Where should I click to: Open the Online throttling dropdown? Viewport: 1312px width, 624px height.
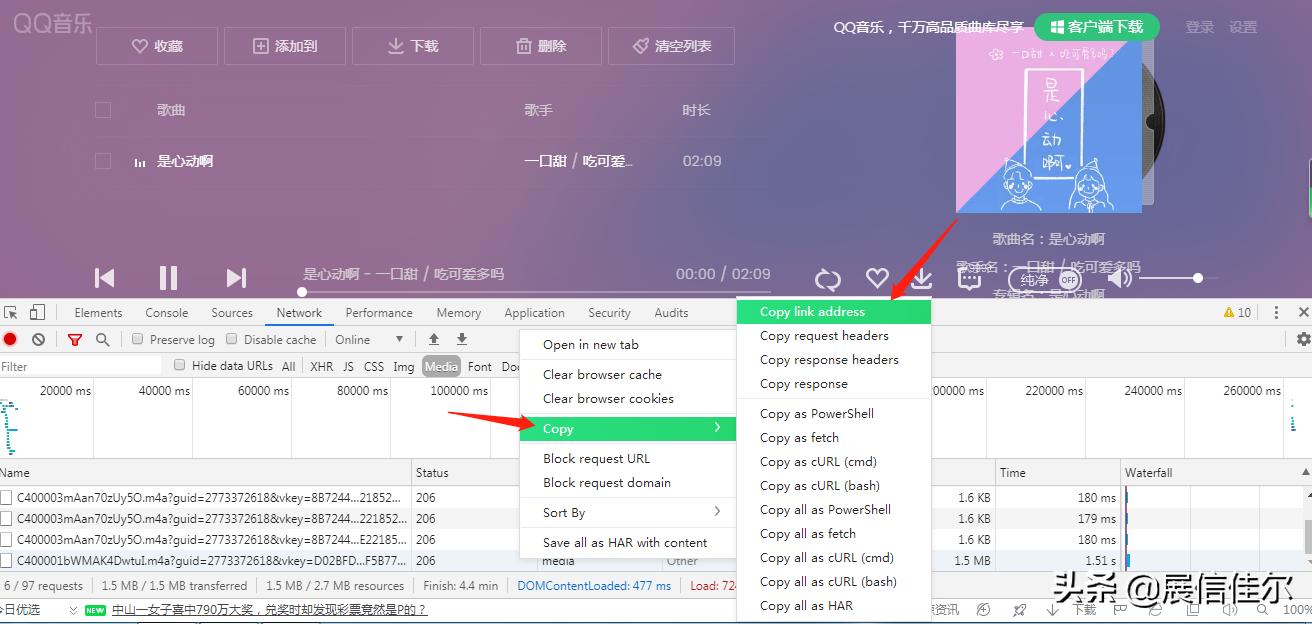coord(370,339)
